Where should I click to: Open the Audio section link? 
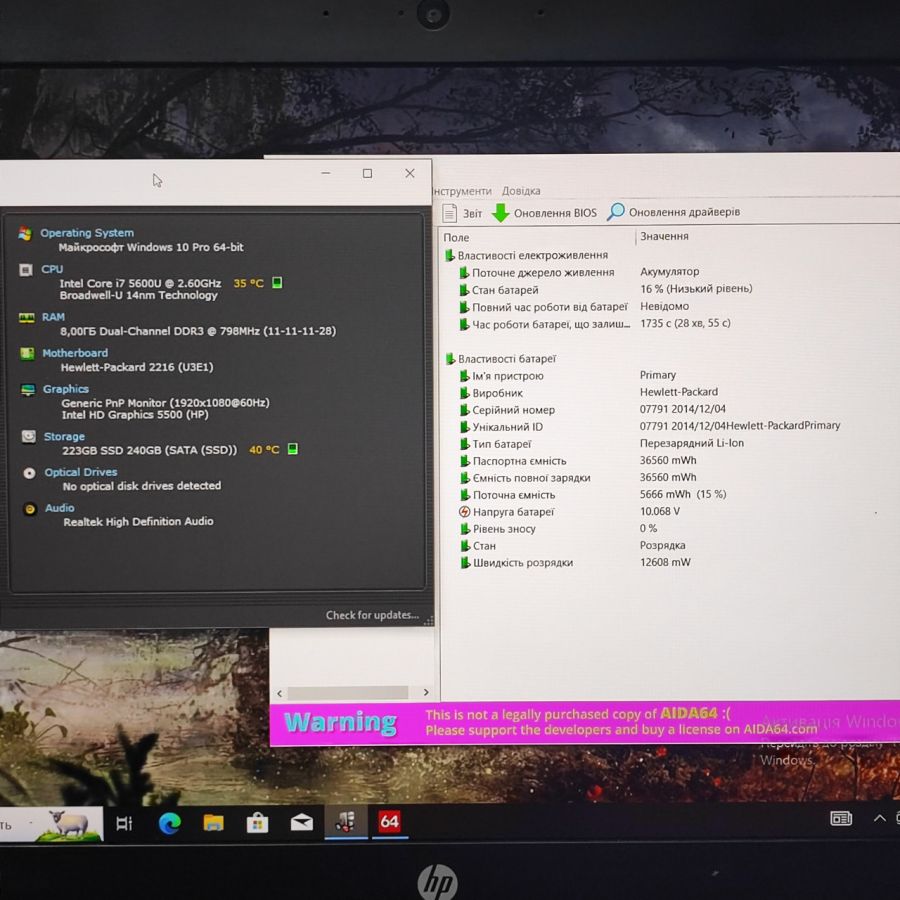click(60, 508)
